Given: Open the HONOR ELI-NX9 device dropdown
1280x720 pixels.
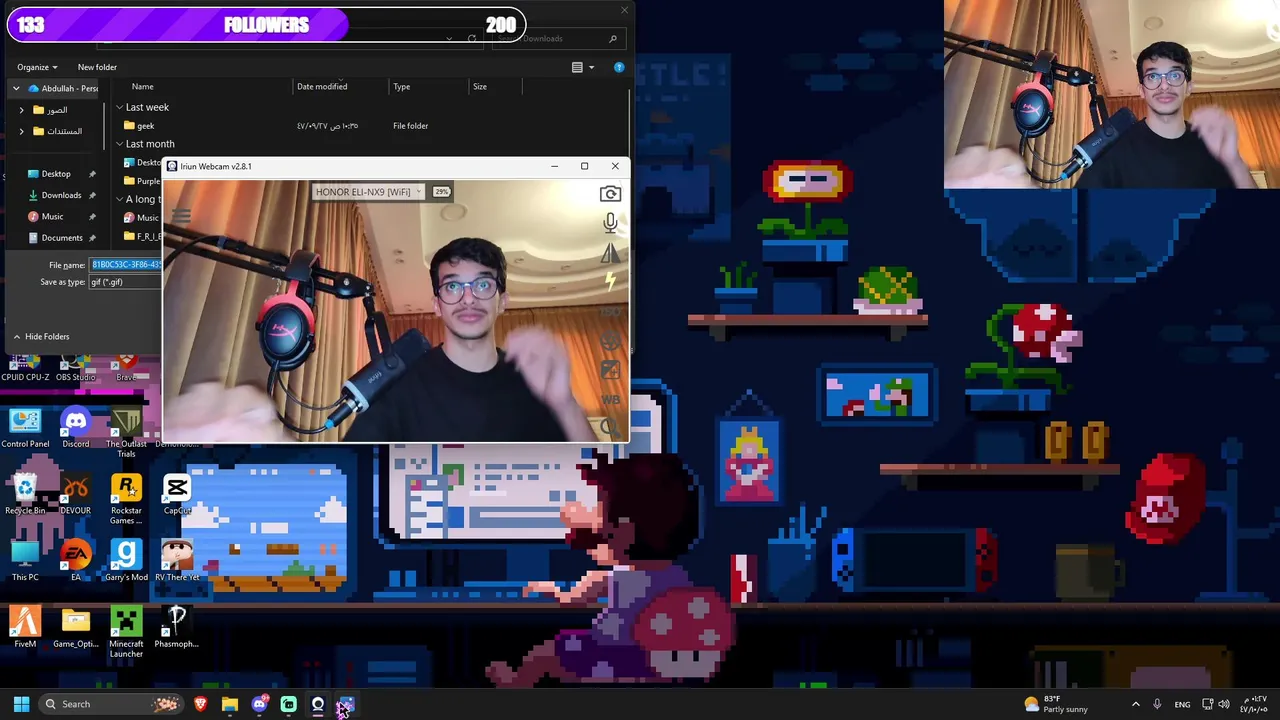Looking at the screenshot, I should coord(368,192).
